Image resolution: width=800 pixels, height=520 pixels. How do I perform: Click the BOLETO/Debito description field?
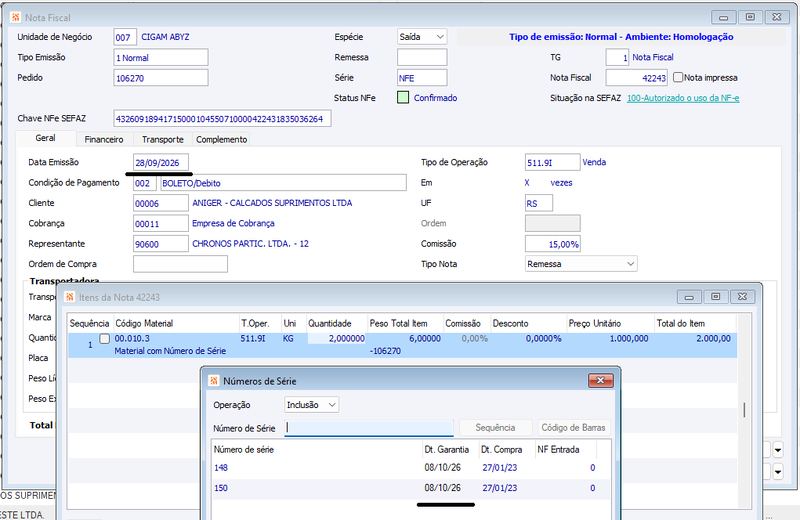[x=283, y=183]
